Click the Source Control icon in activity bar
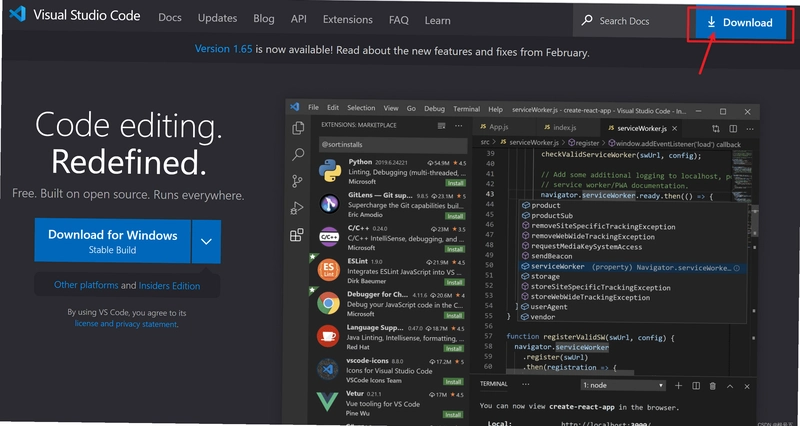The height and width of the screenshot is (426, 800). pos(297,181)
